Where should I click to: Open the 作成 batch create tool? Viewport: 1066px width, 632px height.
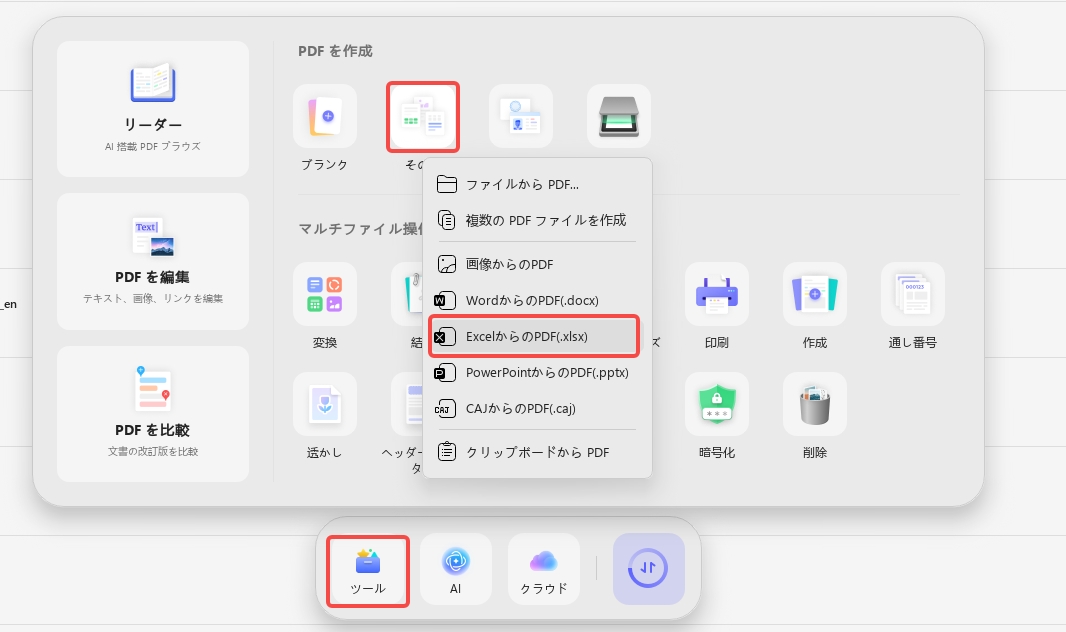point(814,294)
